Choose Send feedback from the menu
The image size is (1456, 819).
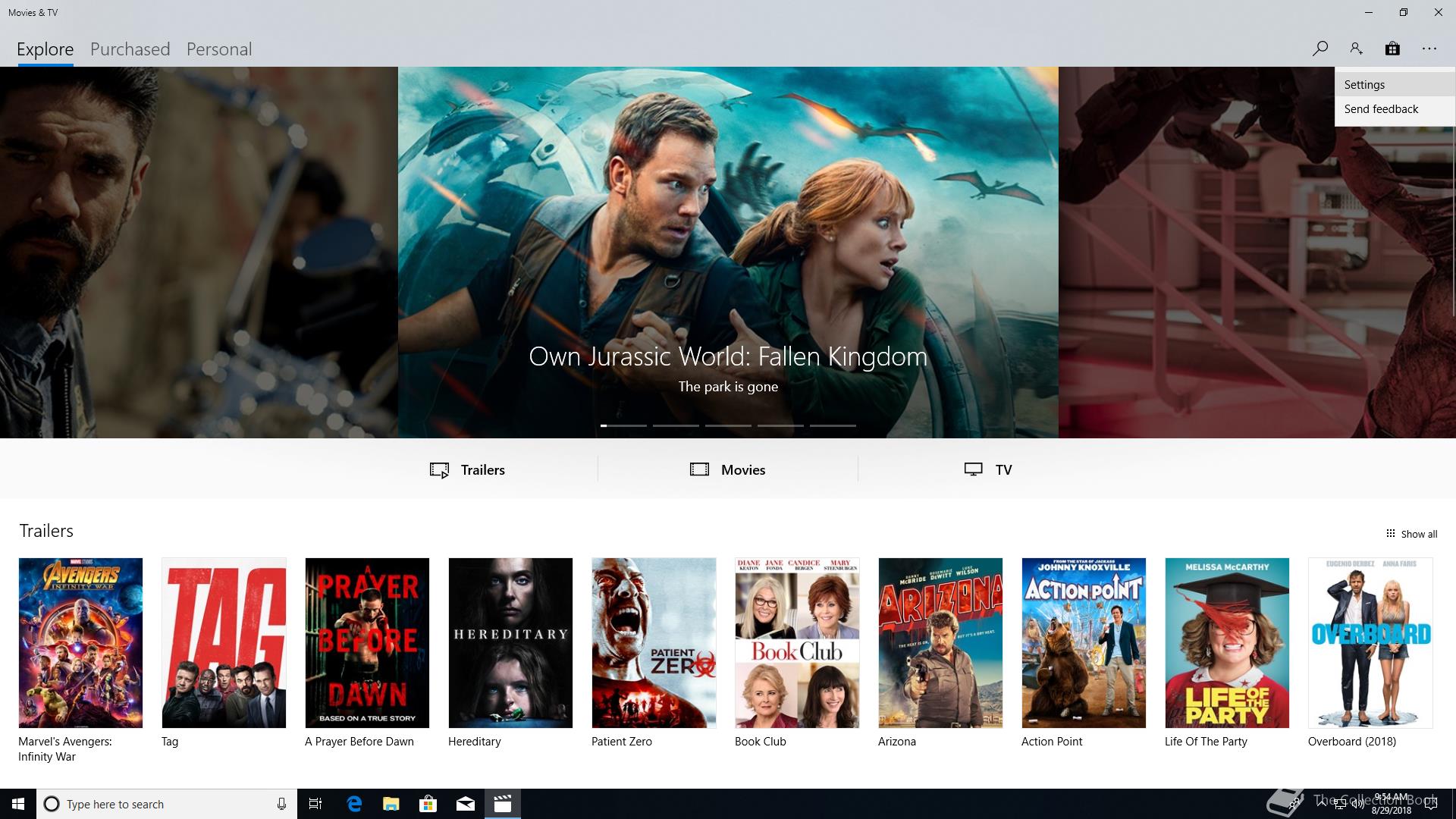click(x=1395, y=109)
